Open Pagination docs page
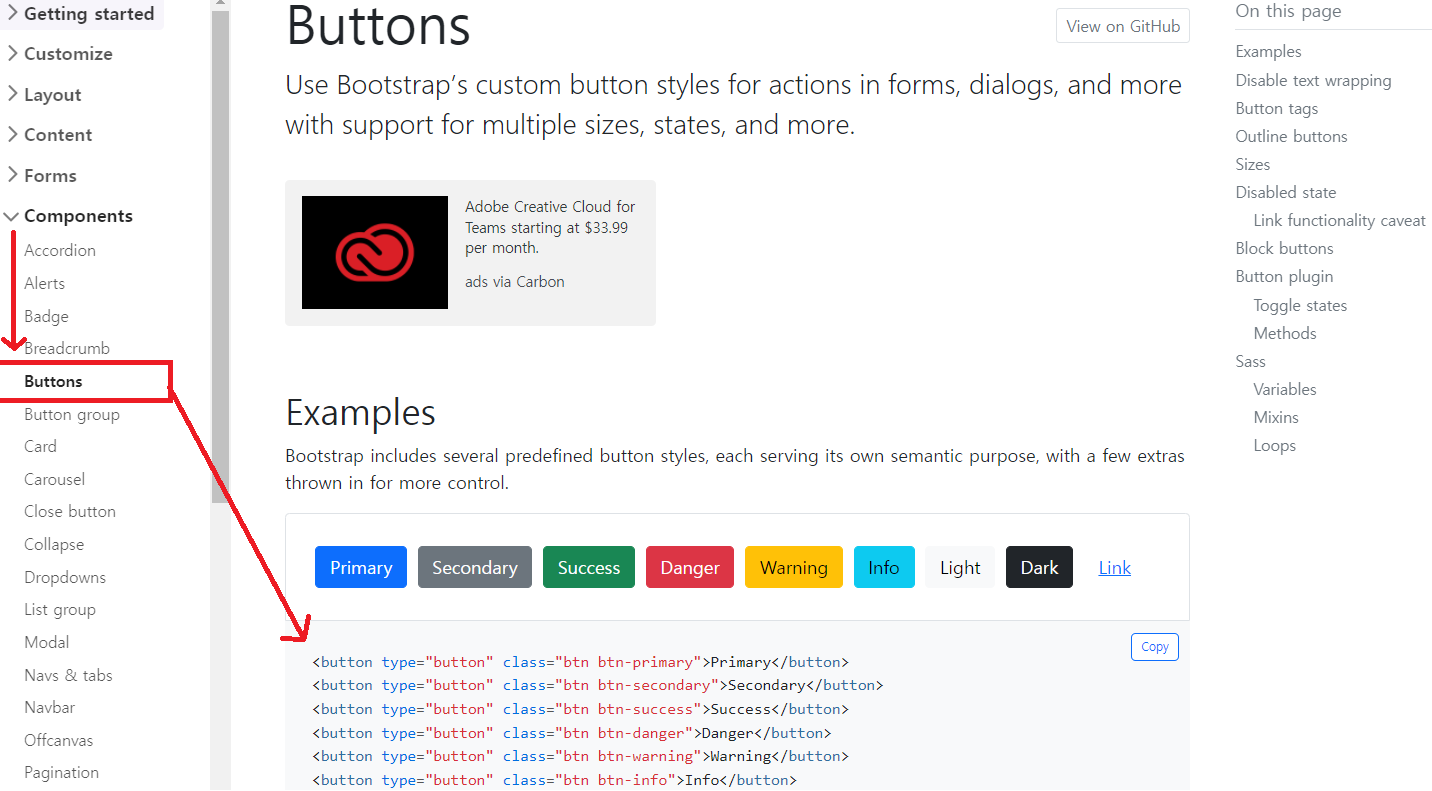This screenshot has height=791, width=1432. point(62,772)
